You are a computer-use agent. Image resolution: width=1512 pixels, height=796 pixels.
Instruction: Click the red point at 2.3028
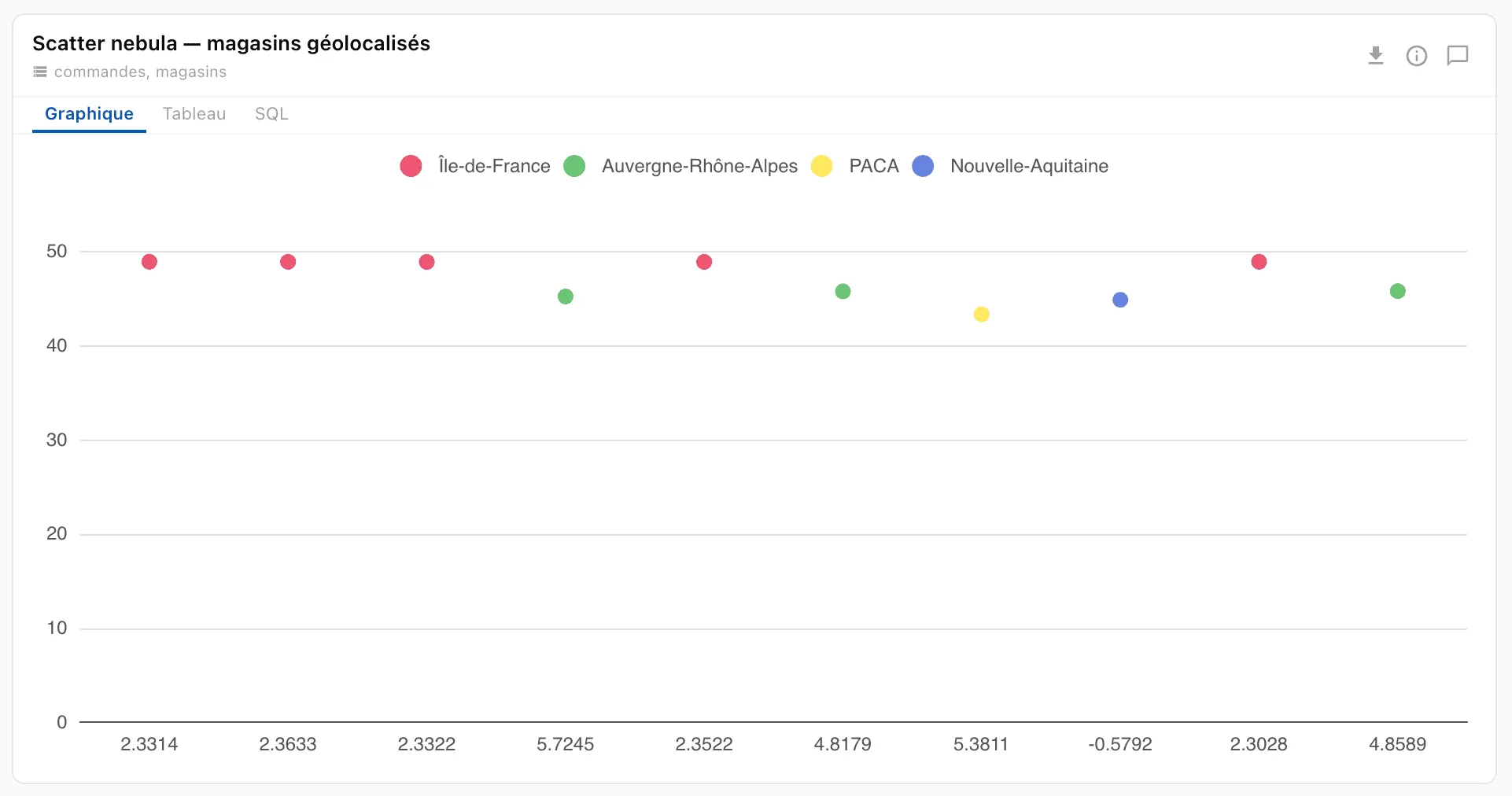pos(1259,262)
